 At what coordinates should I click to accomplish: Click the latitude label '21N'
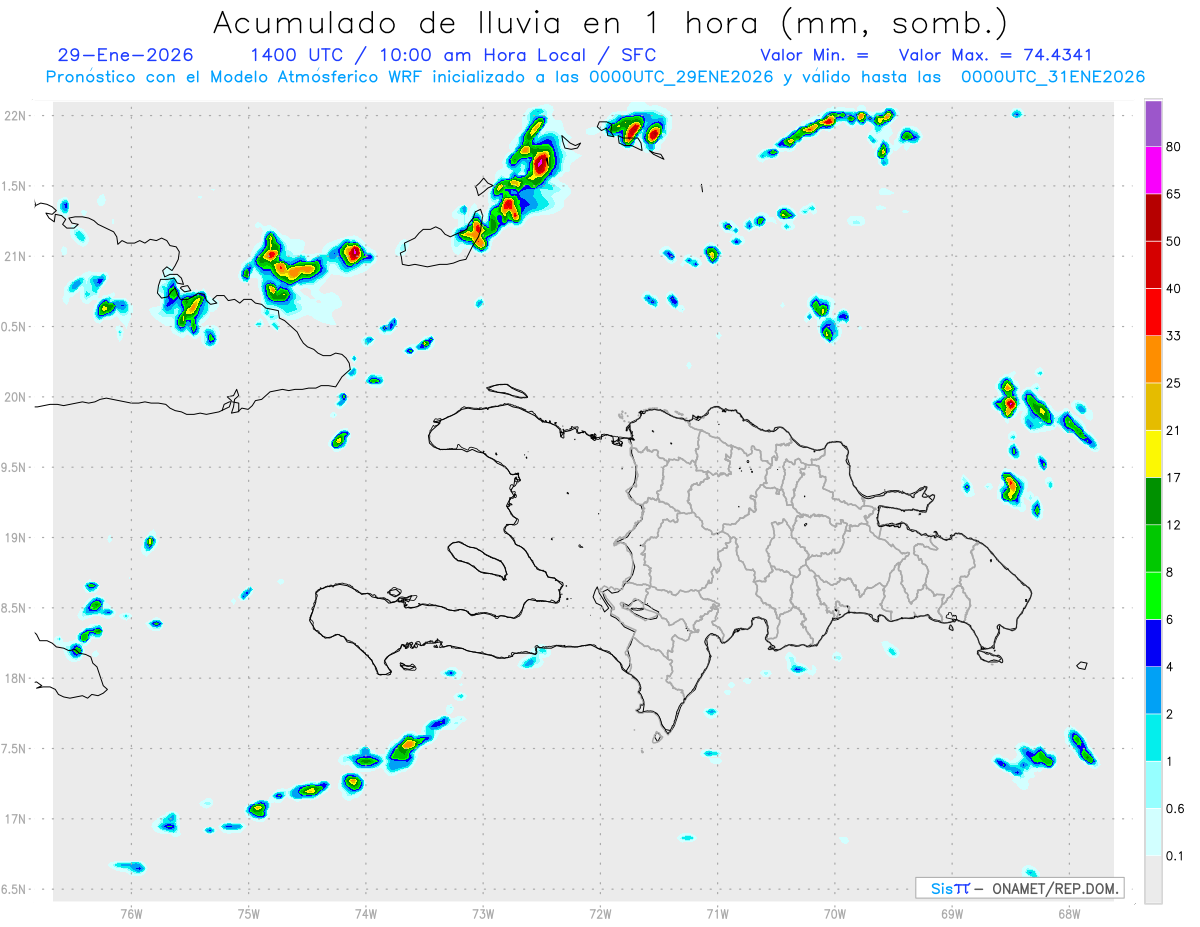pos(17,257)
